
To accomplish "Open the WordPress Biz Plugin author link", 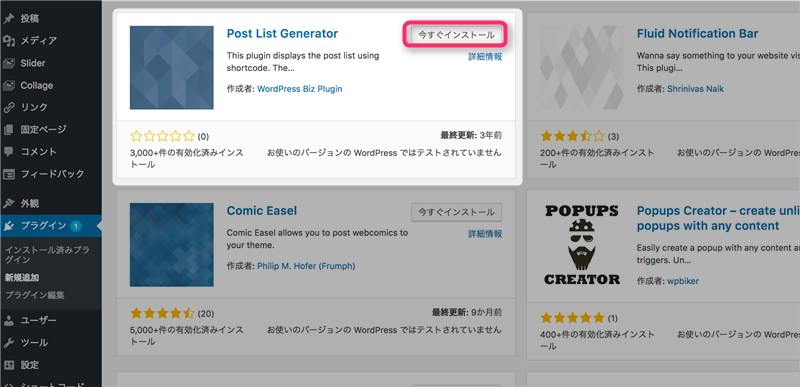I will (x=299, y=89).
